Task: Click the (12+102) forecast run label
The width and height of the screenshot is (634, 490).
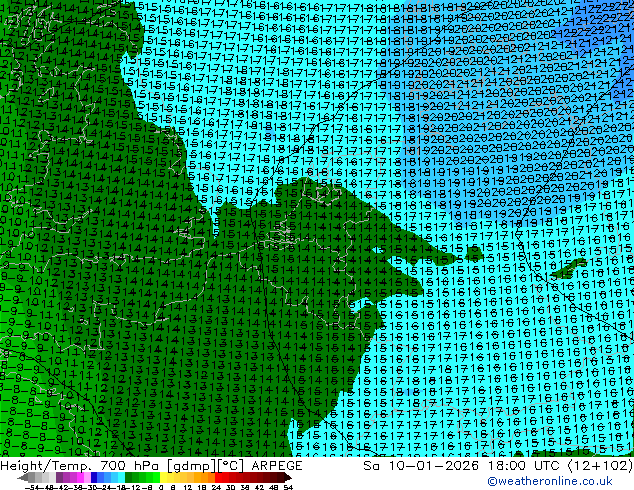Action: pos(600,466)
